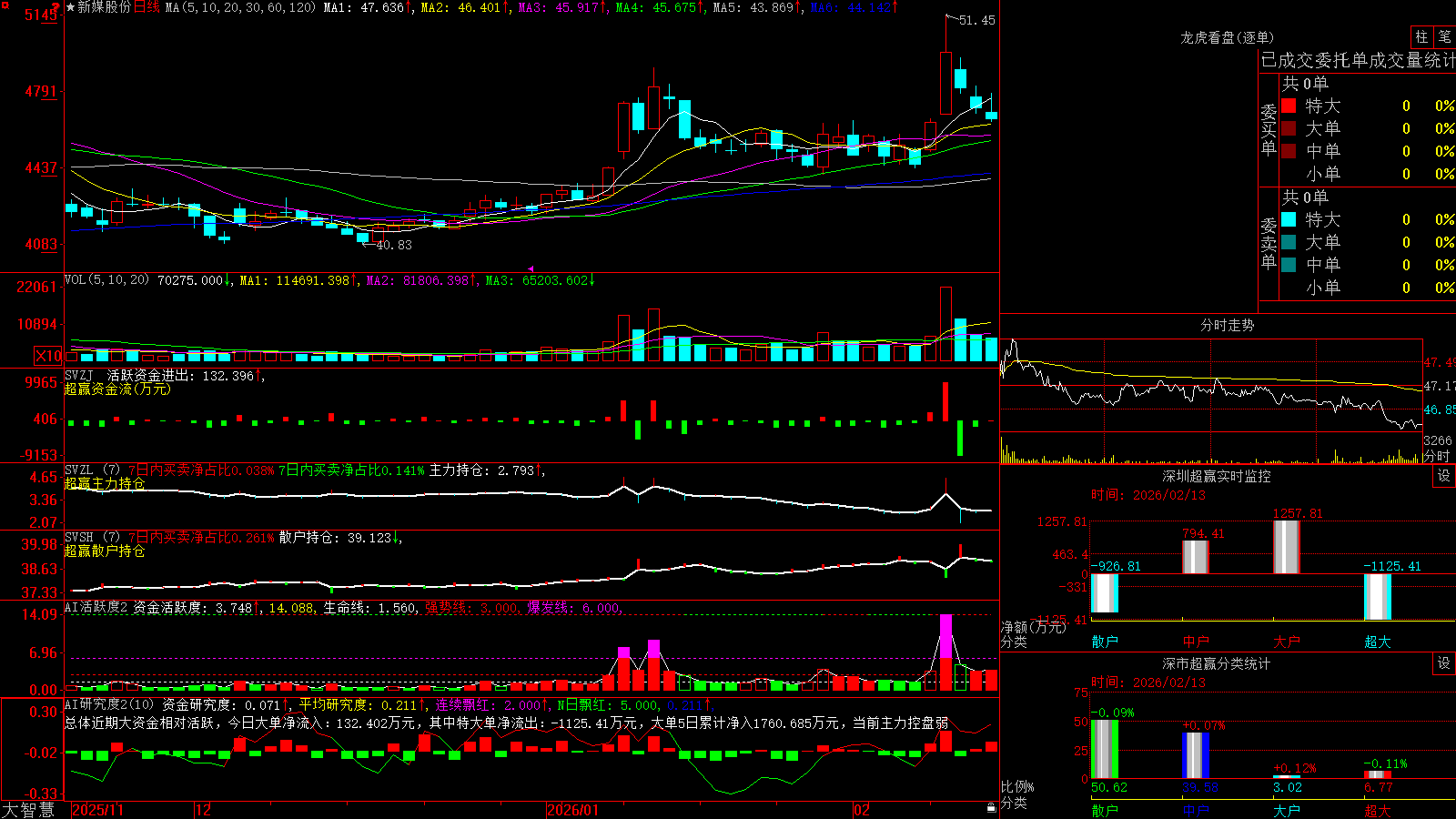
Task: Click the 2026/01 date marker
Action: click(573, 810)
